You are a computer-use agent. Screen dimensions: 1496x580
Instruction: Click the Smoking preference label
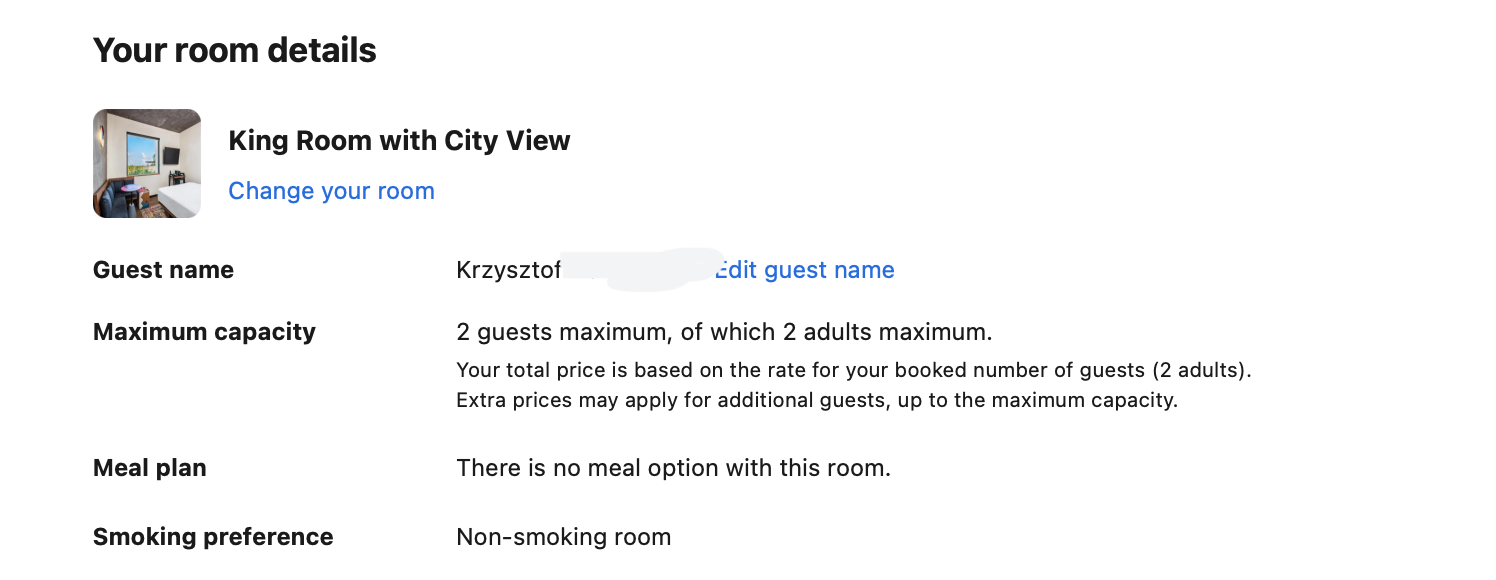tap(213, 537)
